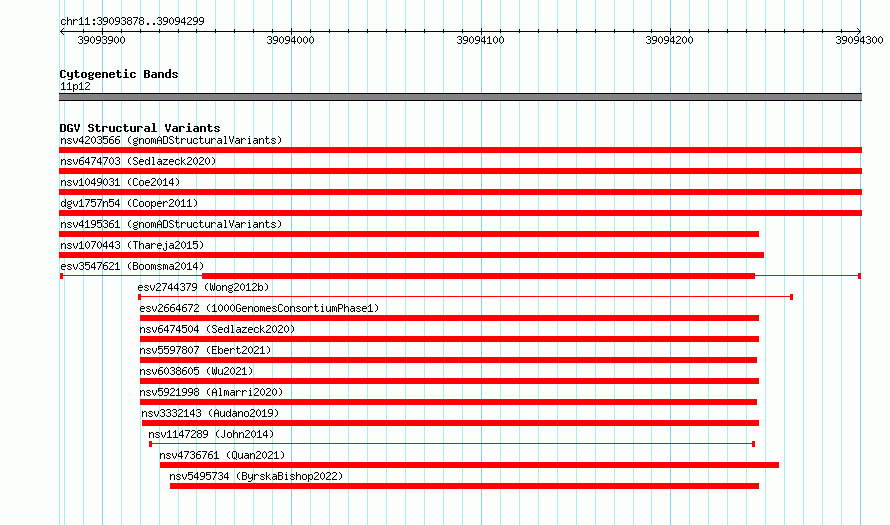Click the nsv1070443 Thareja2015 label
The height and width of the screenshot is (525, 890).
pyautogui.click(x=132, y=245)
